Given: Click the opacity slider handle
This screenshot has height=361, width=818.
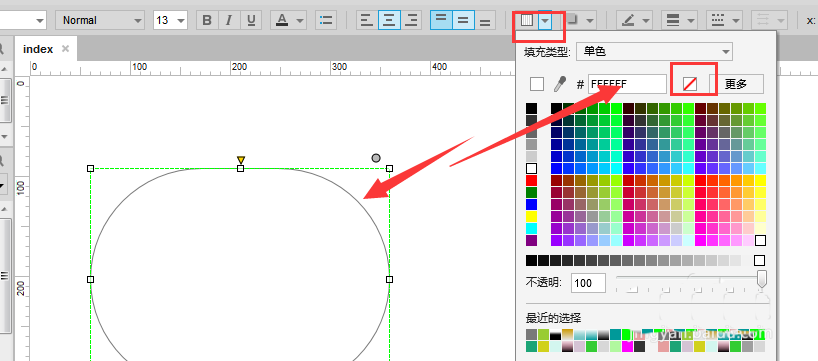Looking at the screenshot, I should 762,278.
